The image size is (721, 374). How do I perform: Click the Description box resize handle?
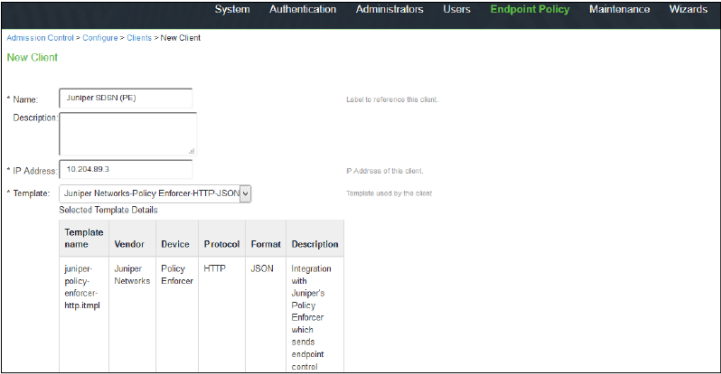192,151
